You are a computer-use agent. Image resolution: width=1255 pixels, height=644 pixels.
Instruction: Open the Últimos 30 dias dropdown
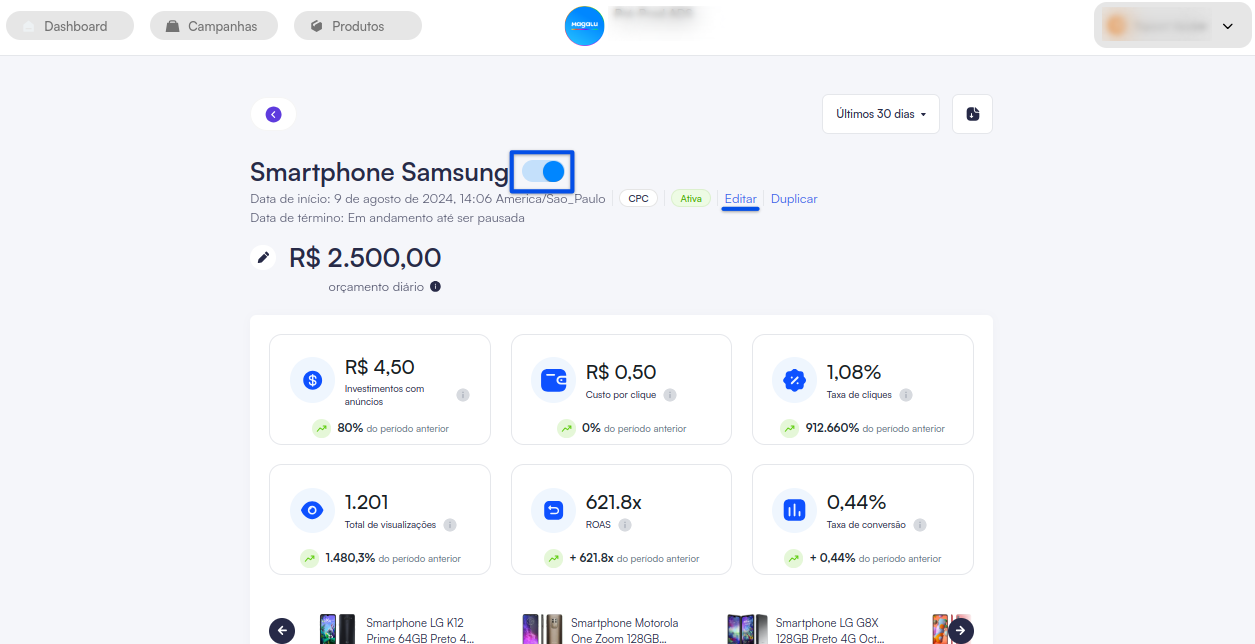(881, 114)
